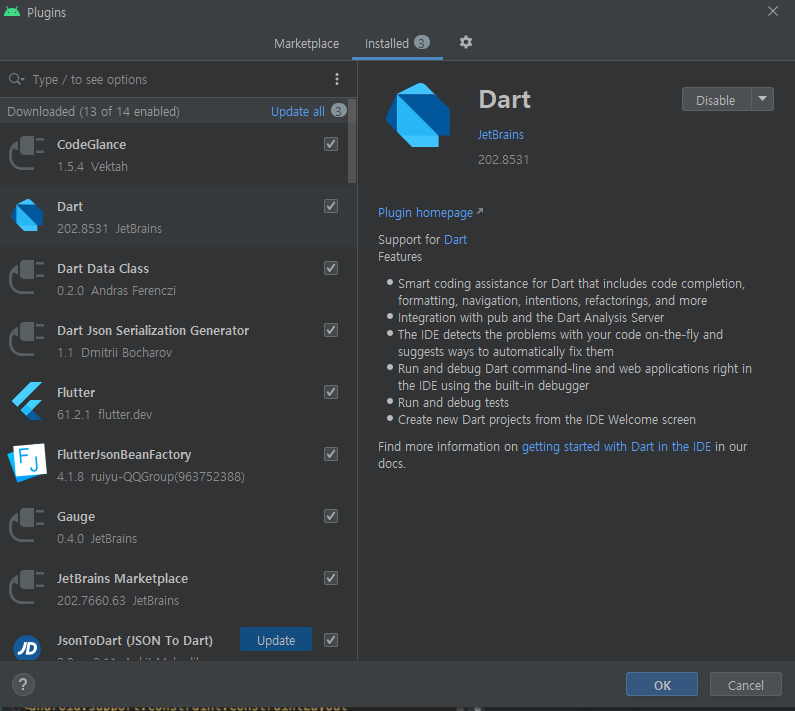795x711 pixels.
Task: Click the 'Downloaded (13 of 14 enabled)' header
Action: (x=93, y=112)
